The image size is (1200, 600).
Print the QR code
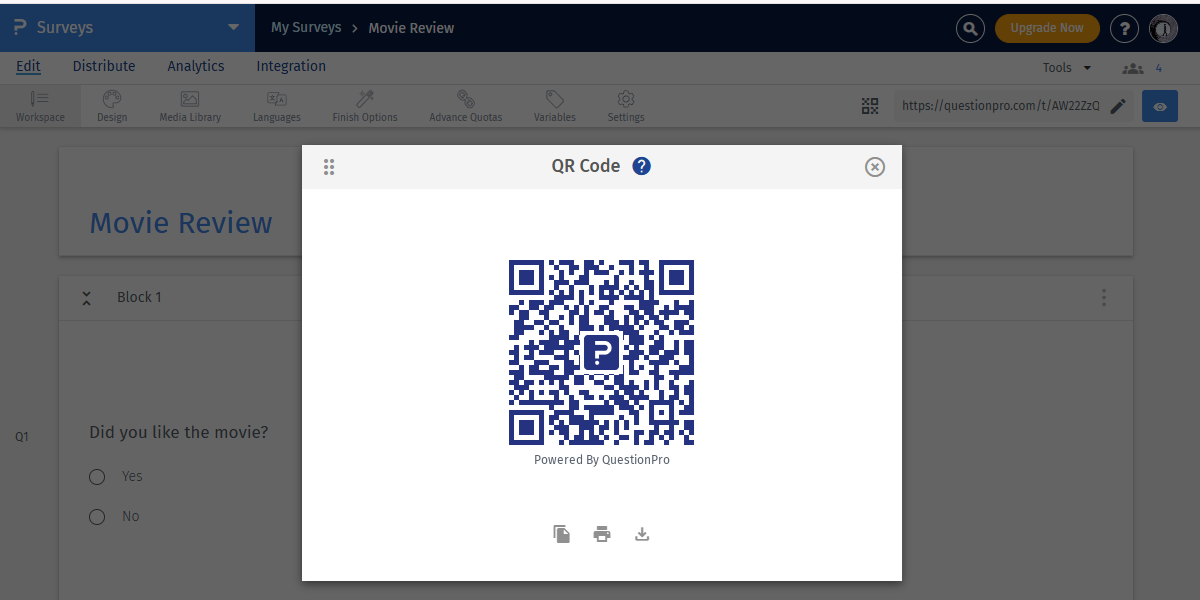click(x=602, y=534)
